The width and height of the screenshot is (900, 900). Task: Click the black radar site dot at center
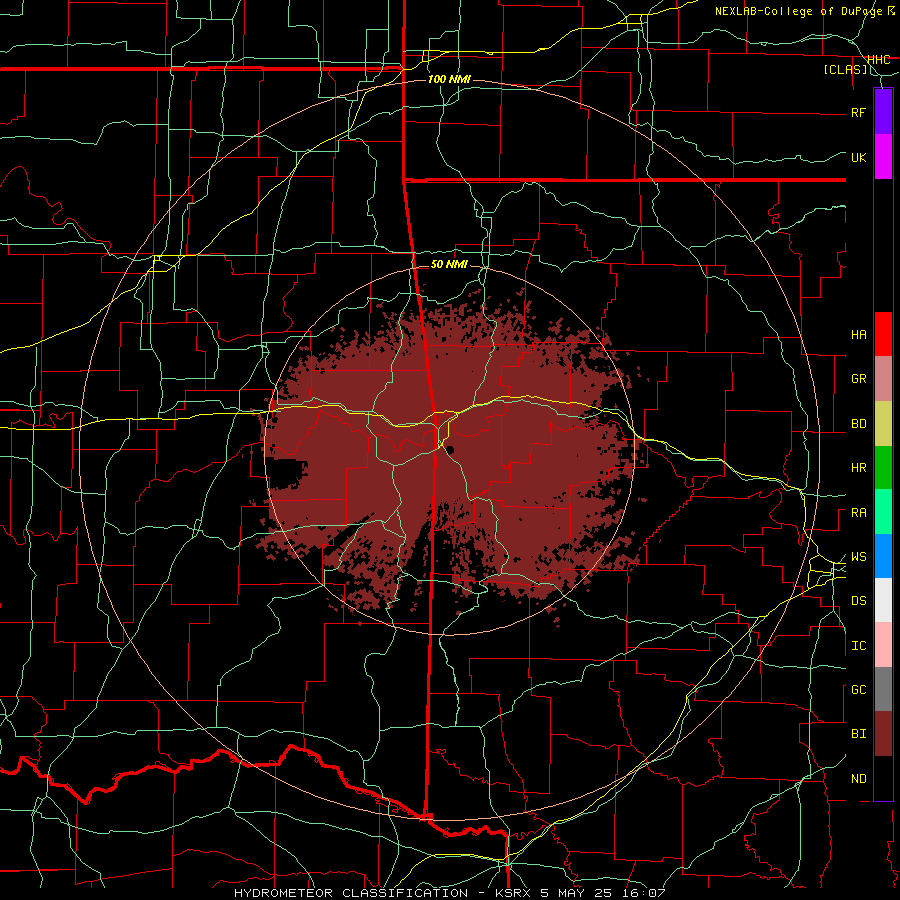pos(449,449)
